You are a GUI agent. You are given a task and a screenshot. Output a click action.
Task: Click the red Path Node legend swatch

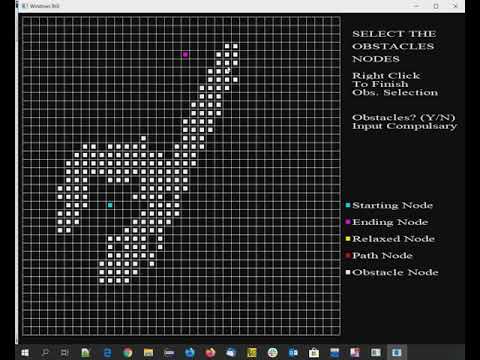tap(348, 255)
